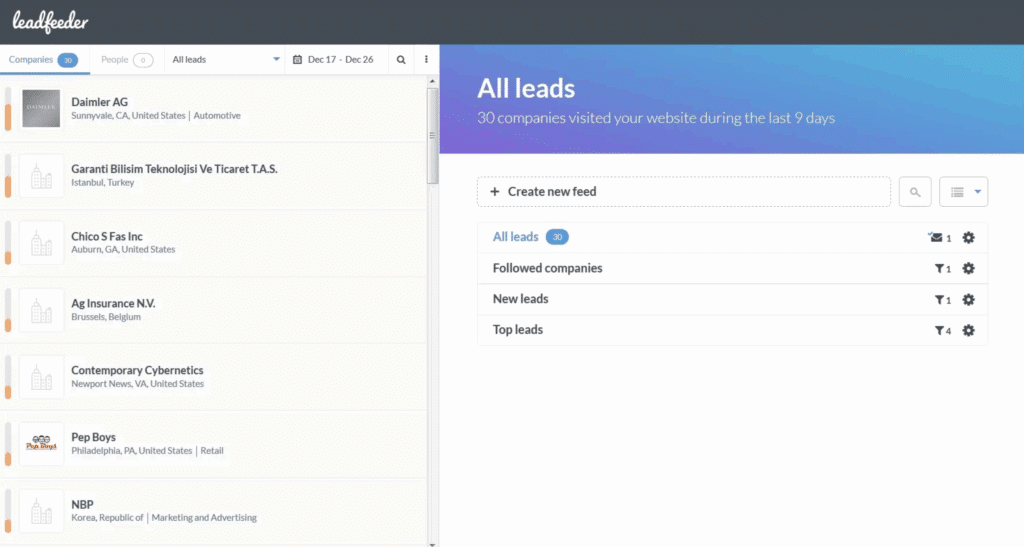Open the Followed companies feed
Image resolution: width=1024 pixels, height=547 pixels.
click(547, 268)
